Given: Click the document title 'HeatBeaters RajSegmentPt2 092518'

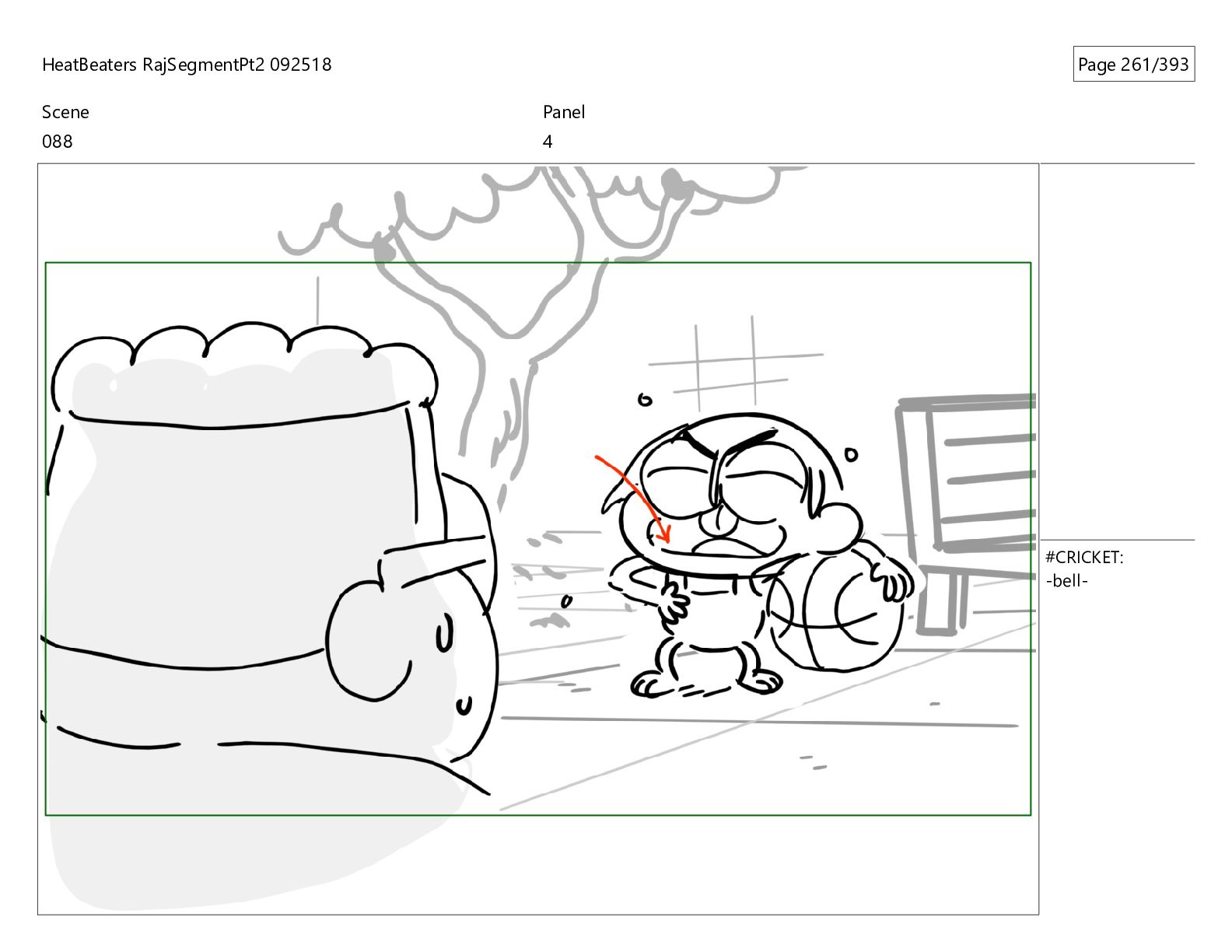Looking at the screenshot, I should coord(187,65).
